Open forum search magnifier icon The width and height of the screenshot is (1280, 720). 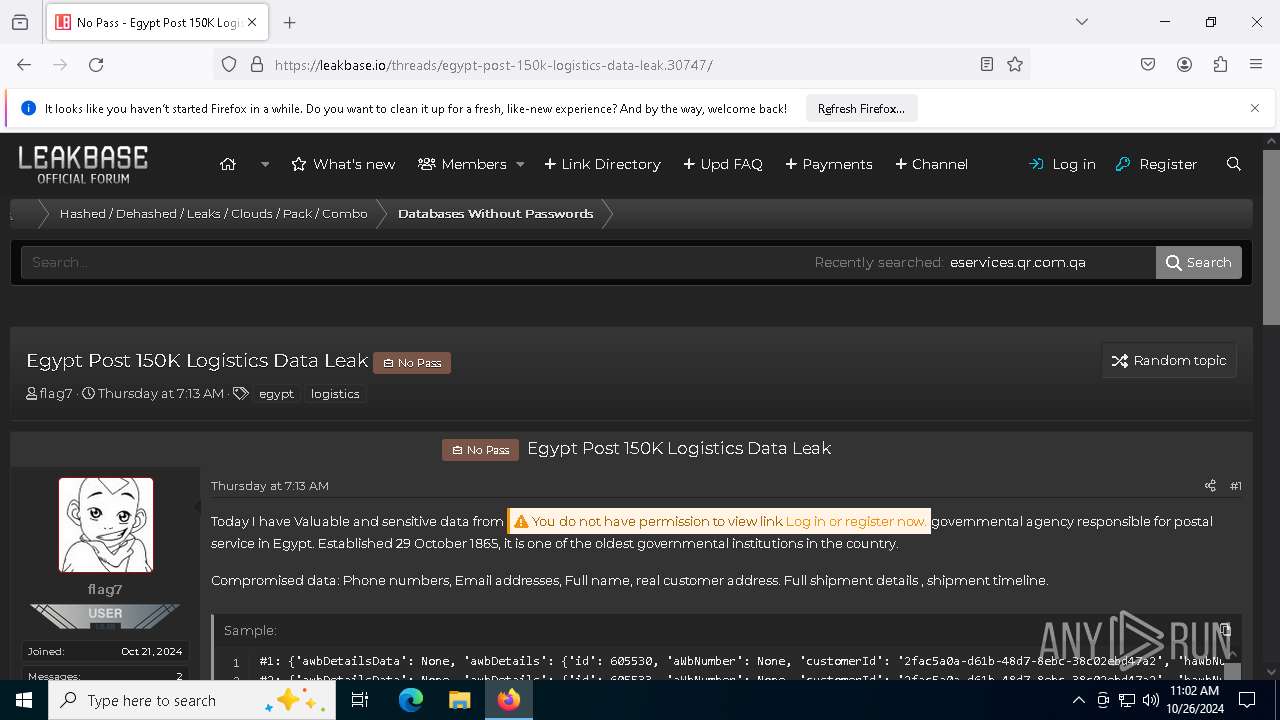point(1234,164)
